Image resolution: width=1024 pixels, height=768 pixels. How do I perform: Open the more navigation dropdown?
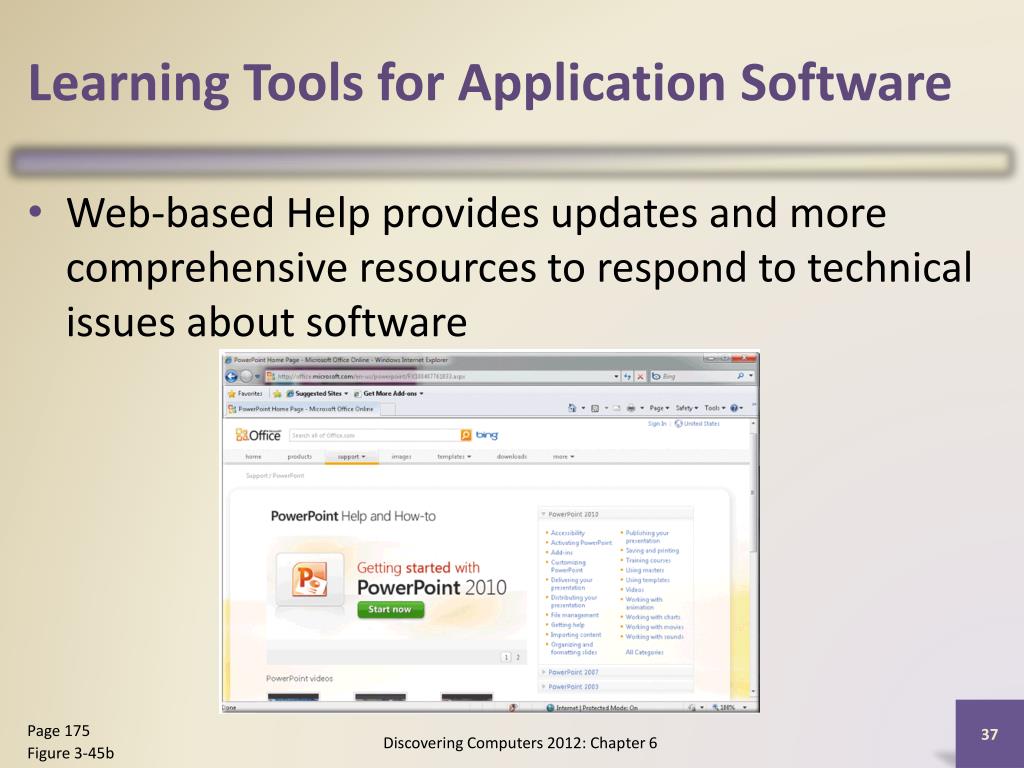tap(564, 457)
